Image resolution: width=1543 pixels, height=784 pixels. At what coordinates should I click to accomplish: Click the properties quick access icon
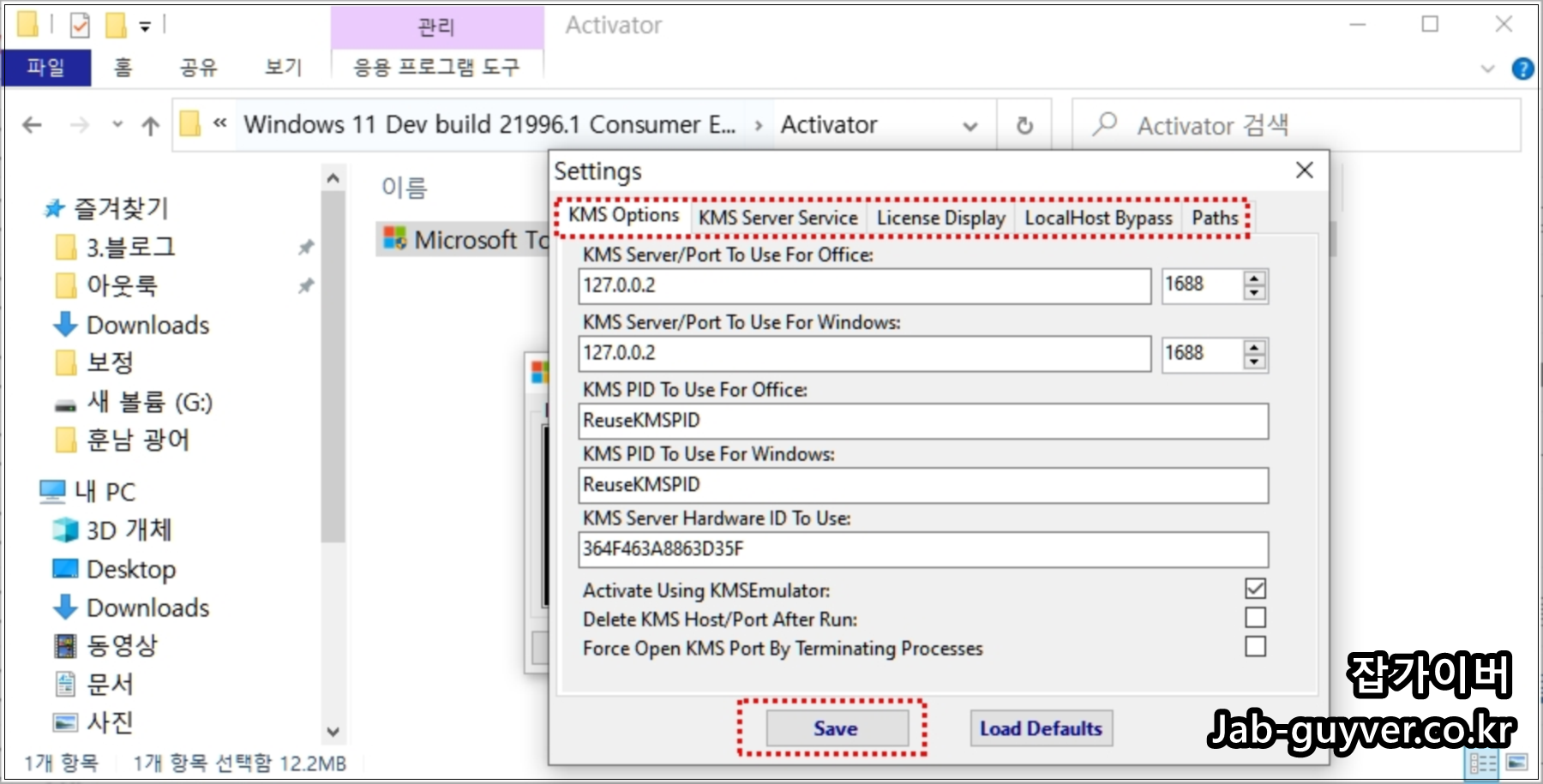[x=80, y=26]
